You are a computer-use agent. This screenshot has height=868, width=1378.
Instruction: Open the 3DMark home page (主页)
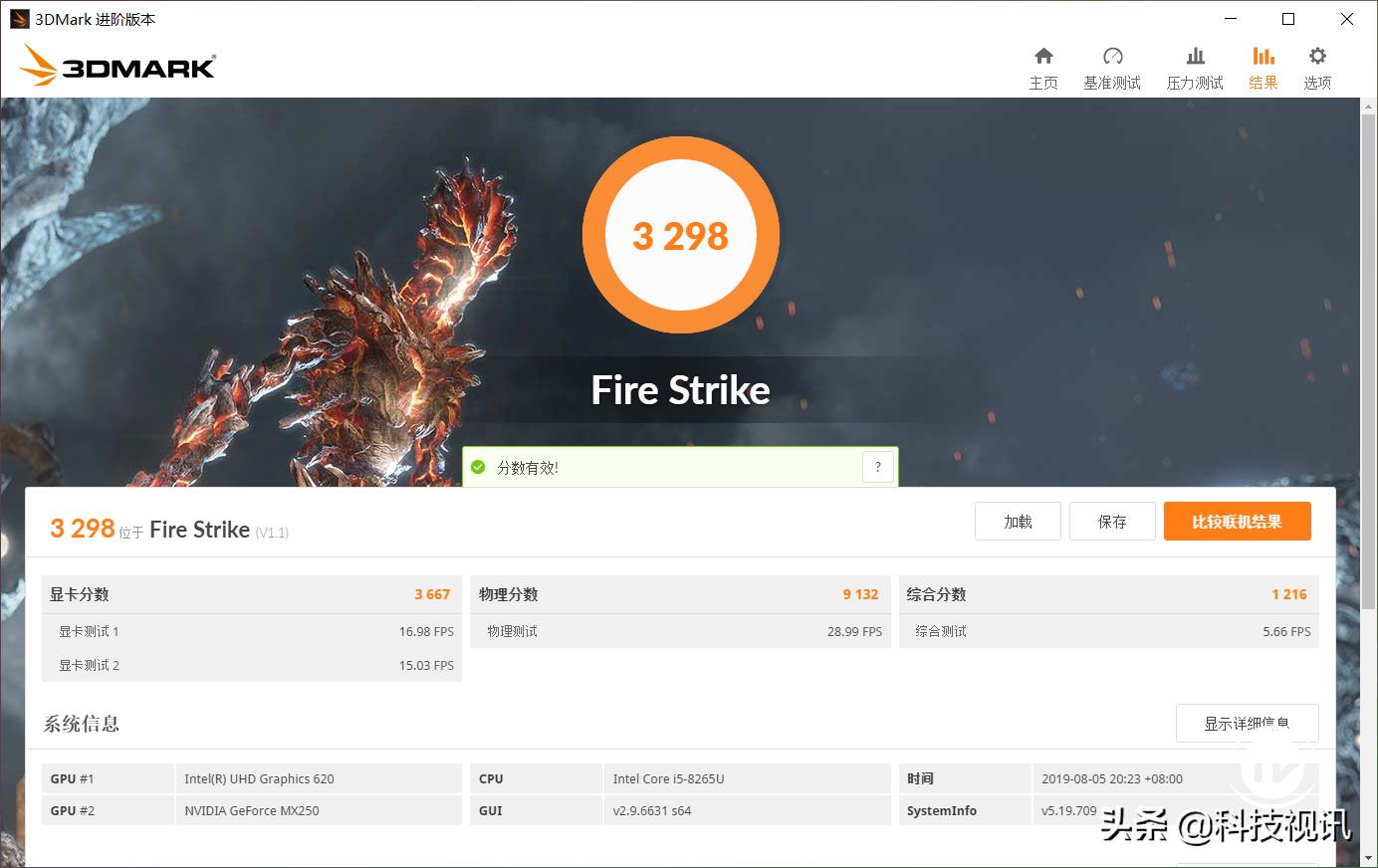1043,65
